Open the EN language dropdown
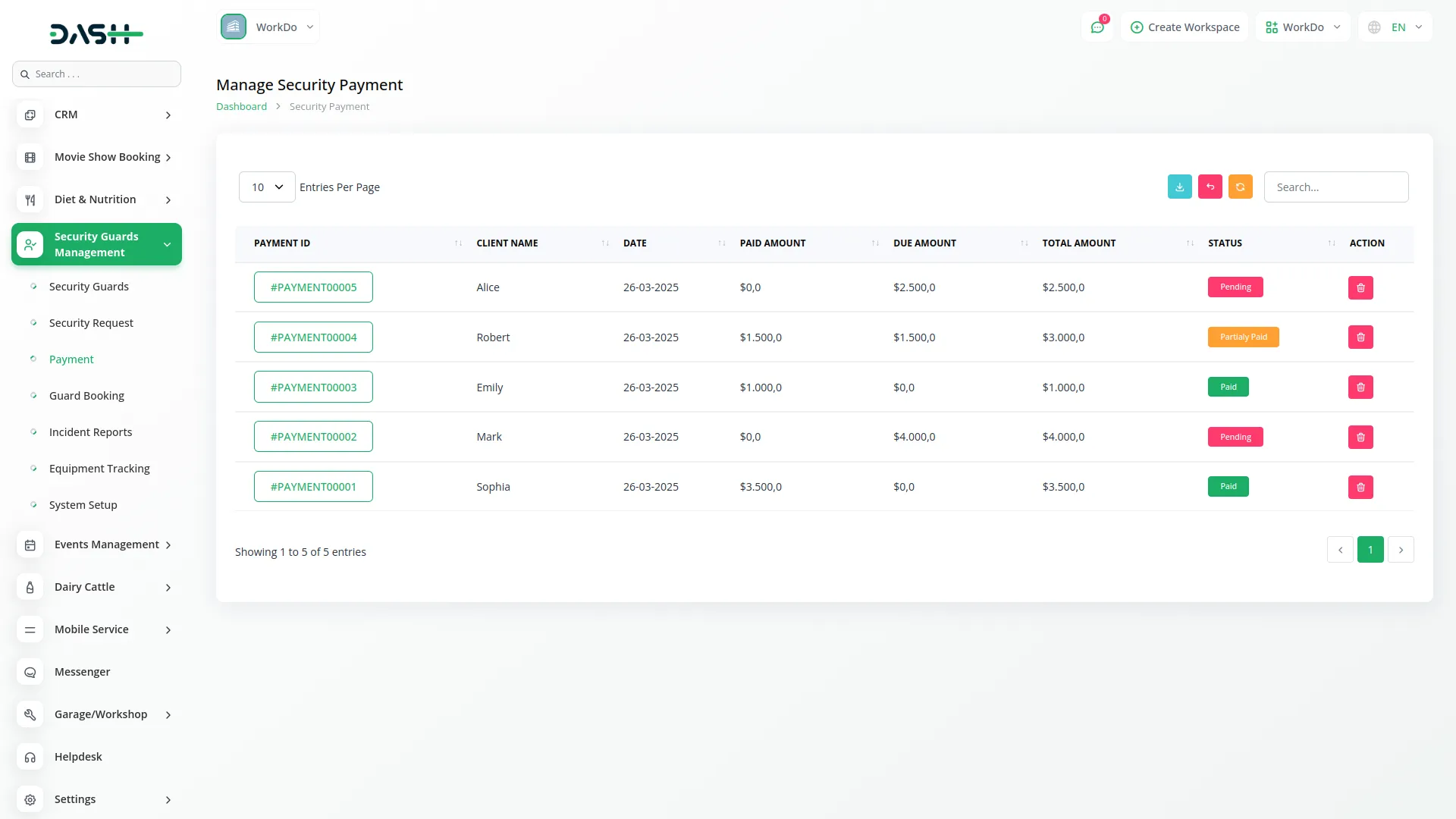This screenshot has width=1456, height=819. click(x=1396, y=27)
